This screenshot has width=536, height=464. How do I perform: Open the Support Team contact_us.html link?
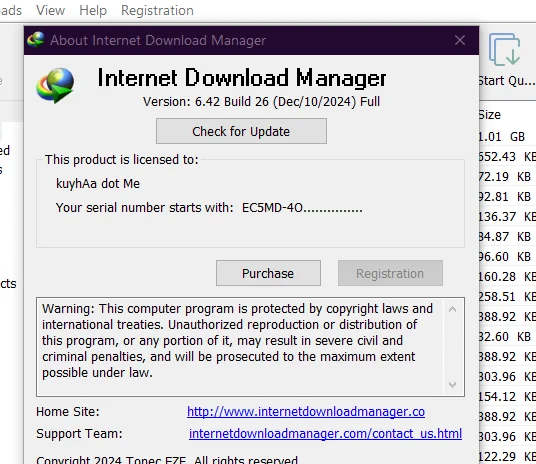point(325,434)
